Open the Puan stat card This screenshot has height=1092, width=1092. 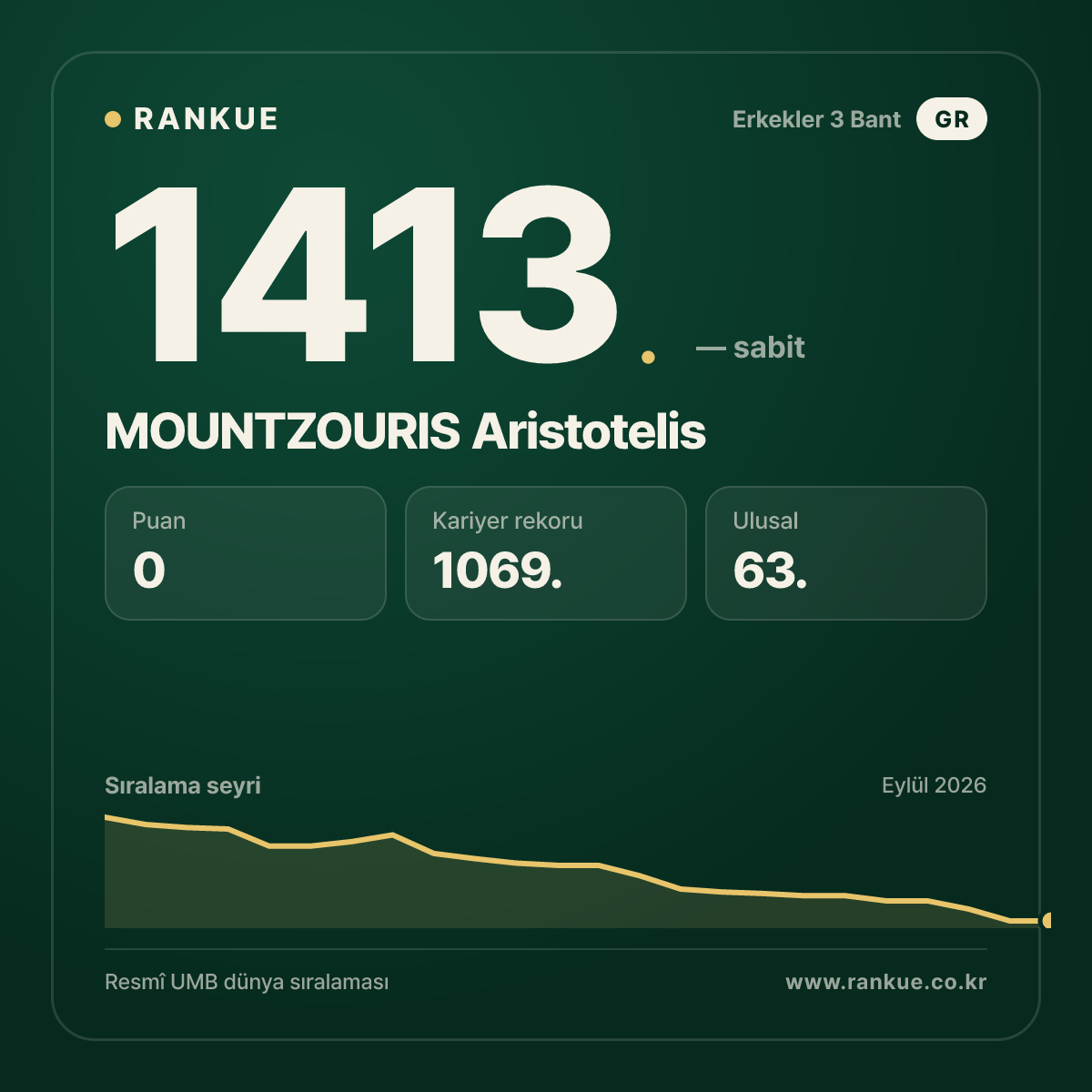tap(246, 553)
